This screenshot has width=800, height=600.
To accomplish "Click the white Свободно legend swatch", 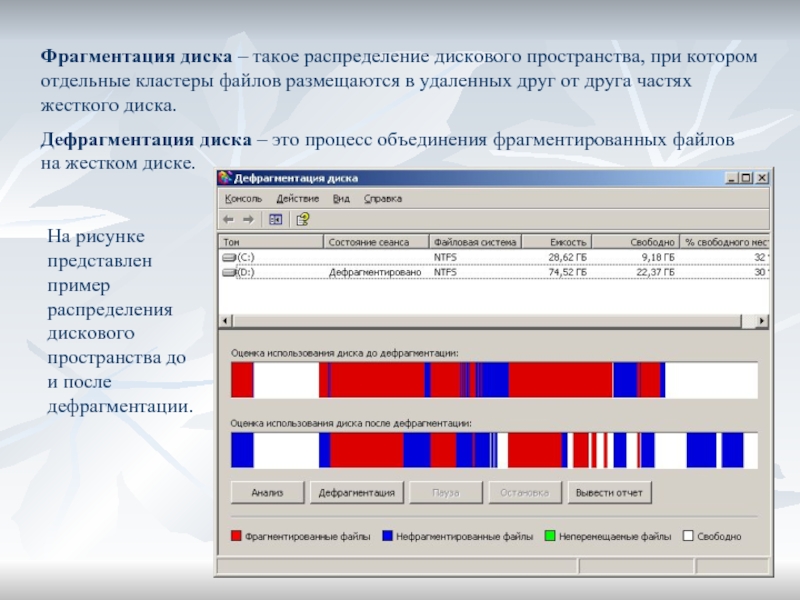I will coord(688,536).
